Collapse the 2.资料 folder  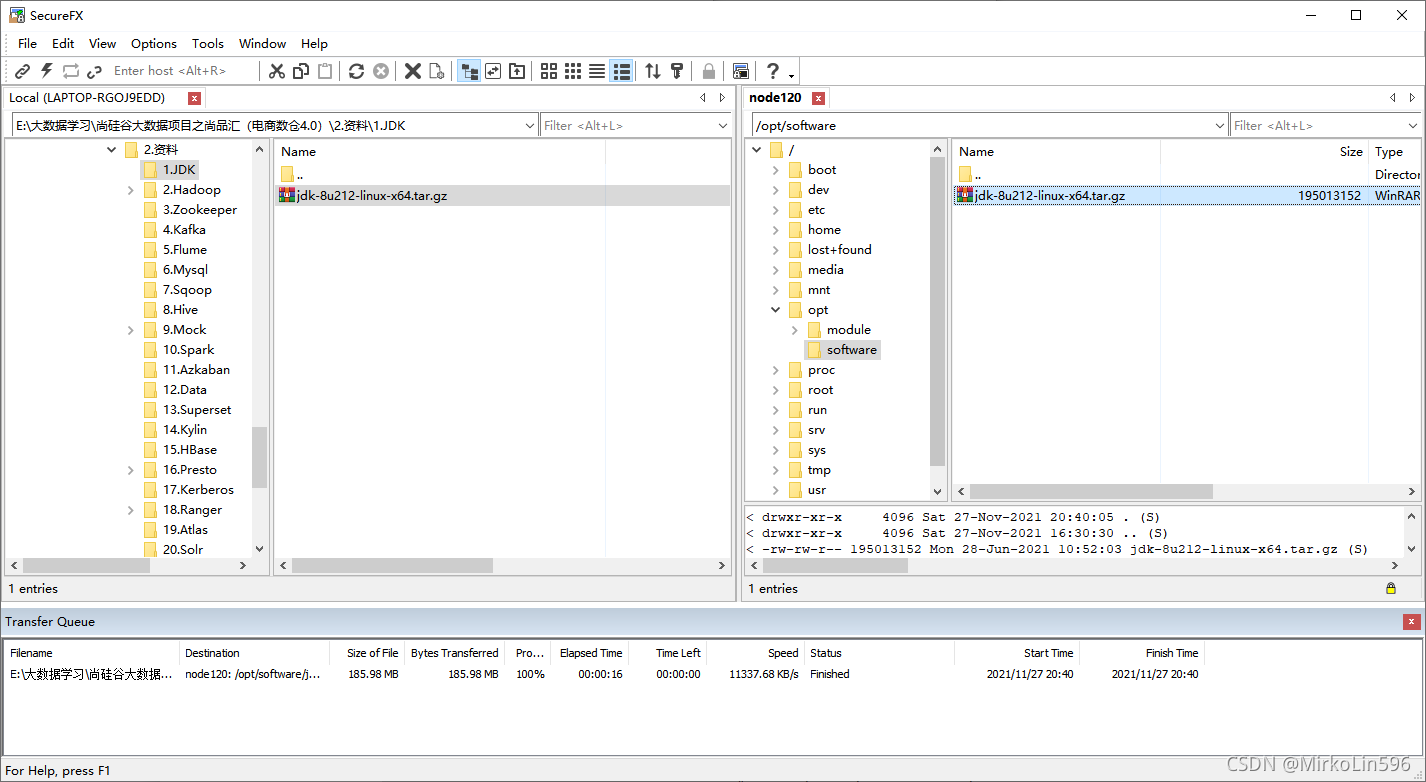(112, 150)
